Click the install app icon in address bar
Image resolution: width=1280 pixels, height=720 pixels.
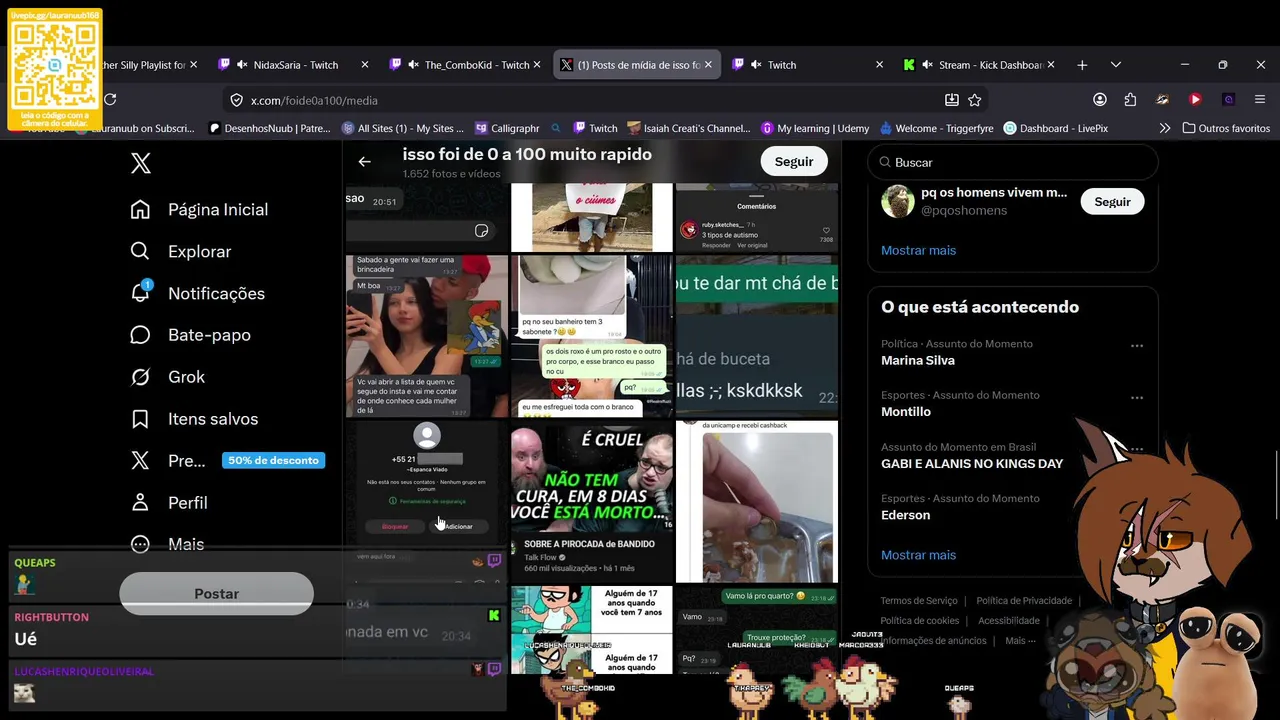[x=952, y=100]
